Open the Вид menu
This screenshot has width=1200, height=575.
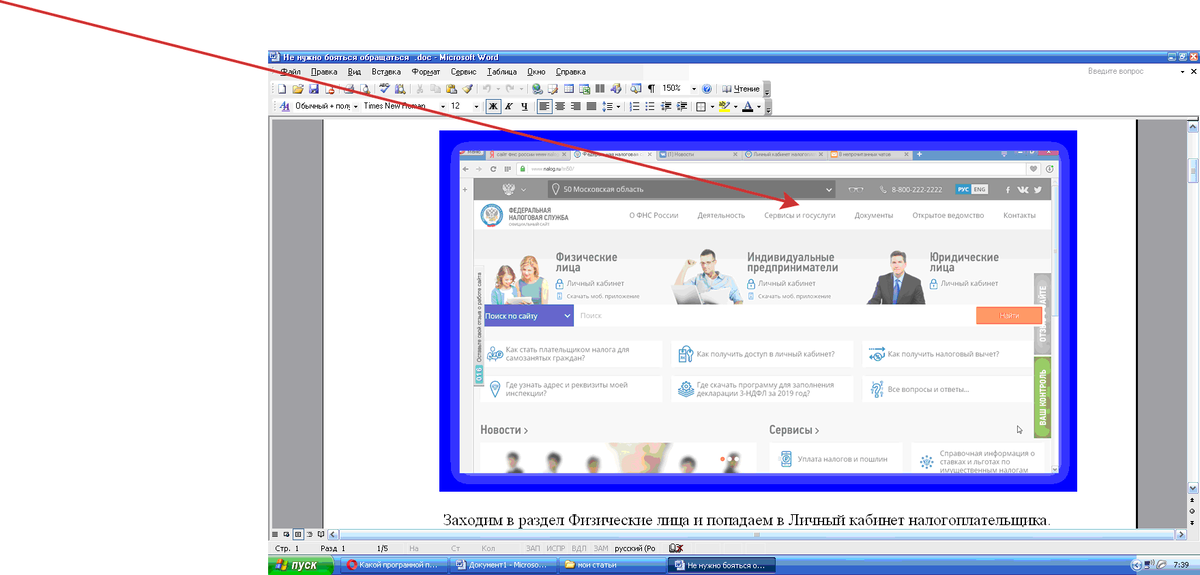point(354,72)
